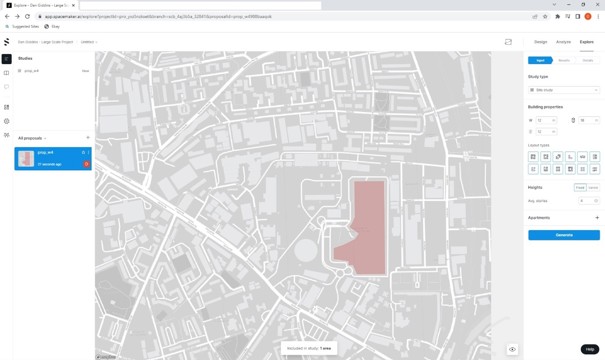Set Heights to Varied
Image resolution: width=605 pixels, height=360 pixels.
[593, 188]
